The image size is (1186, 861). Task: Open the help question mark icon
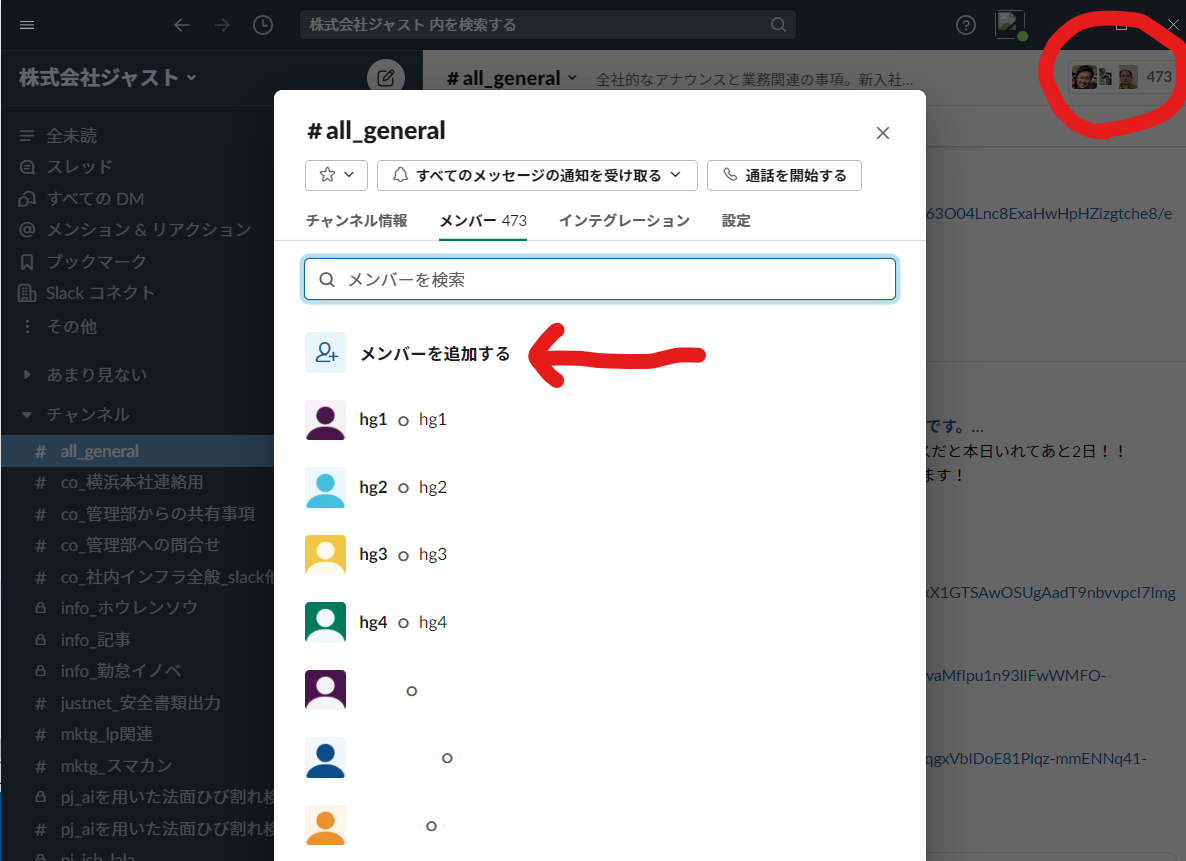965,25
